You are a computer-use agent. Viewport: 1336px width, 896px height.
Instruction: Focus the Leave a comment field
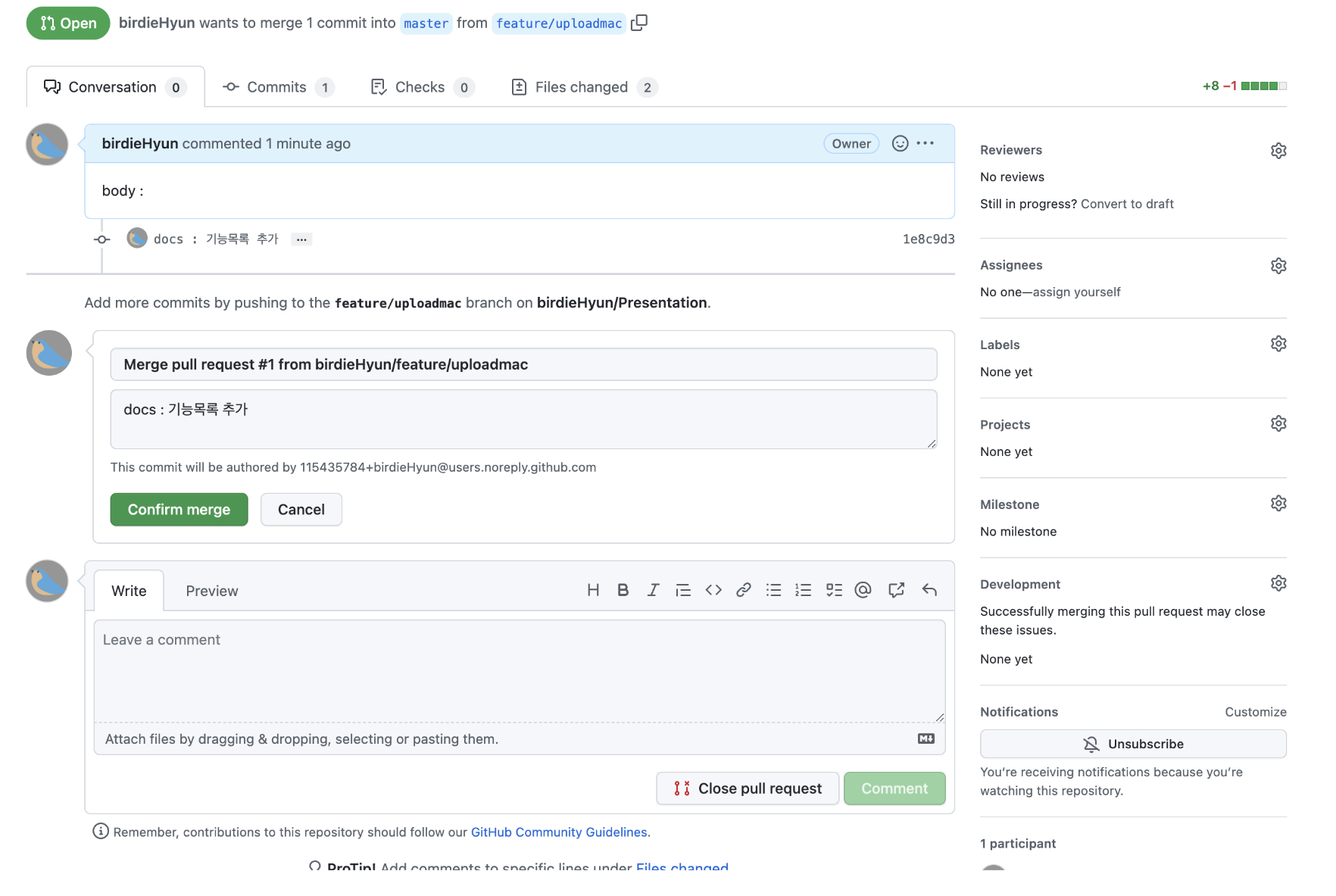[x=520, y=670]
